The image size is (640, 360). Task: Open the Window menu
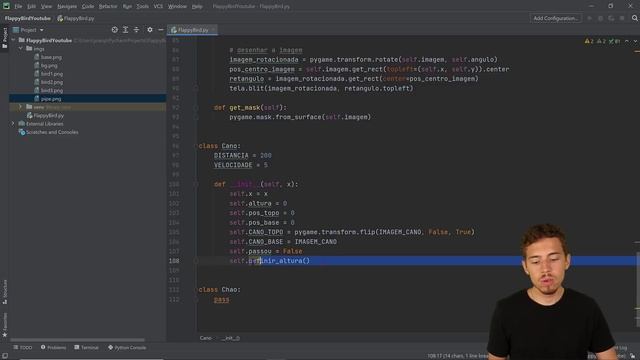[x=178, y=7]
